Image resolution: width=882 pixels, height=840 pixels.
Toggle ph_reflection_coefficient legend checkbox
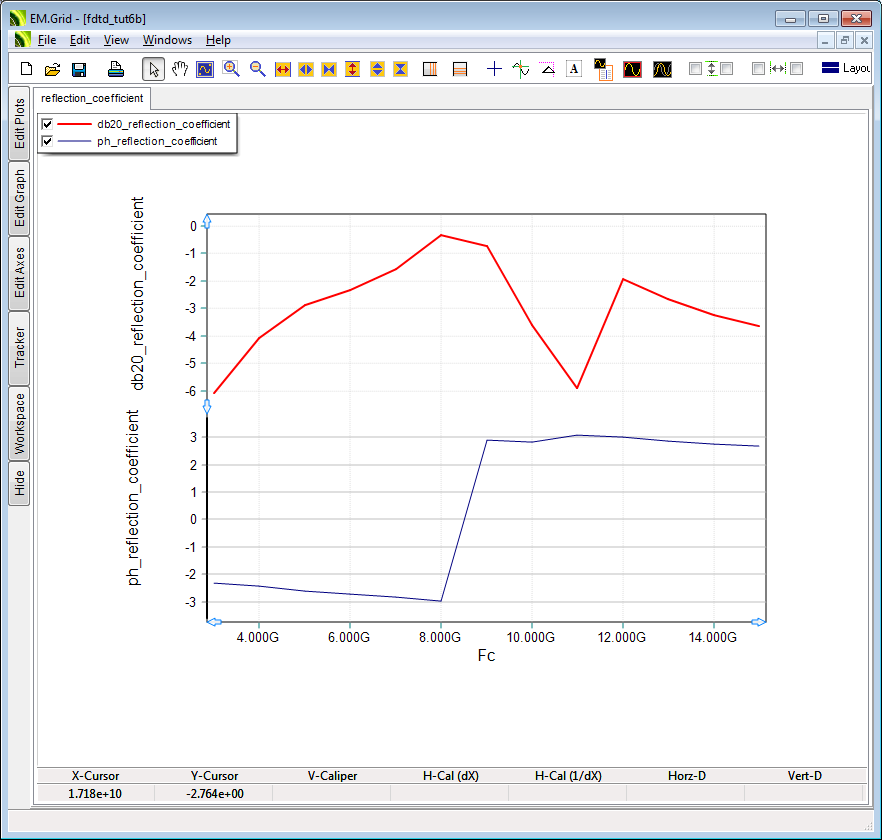point(47,141)
